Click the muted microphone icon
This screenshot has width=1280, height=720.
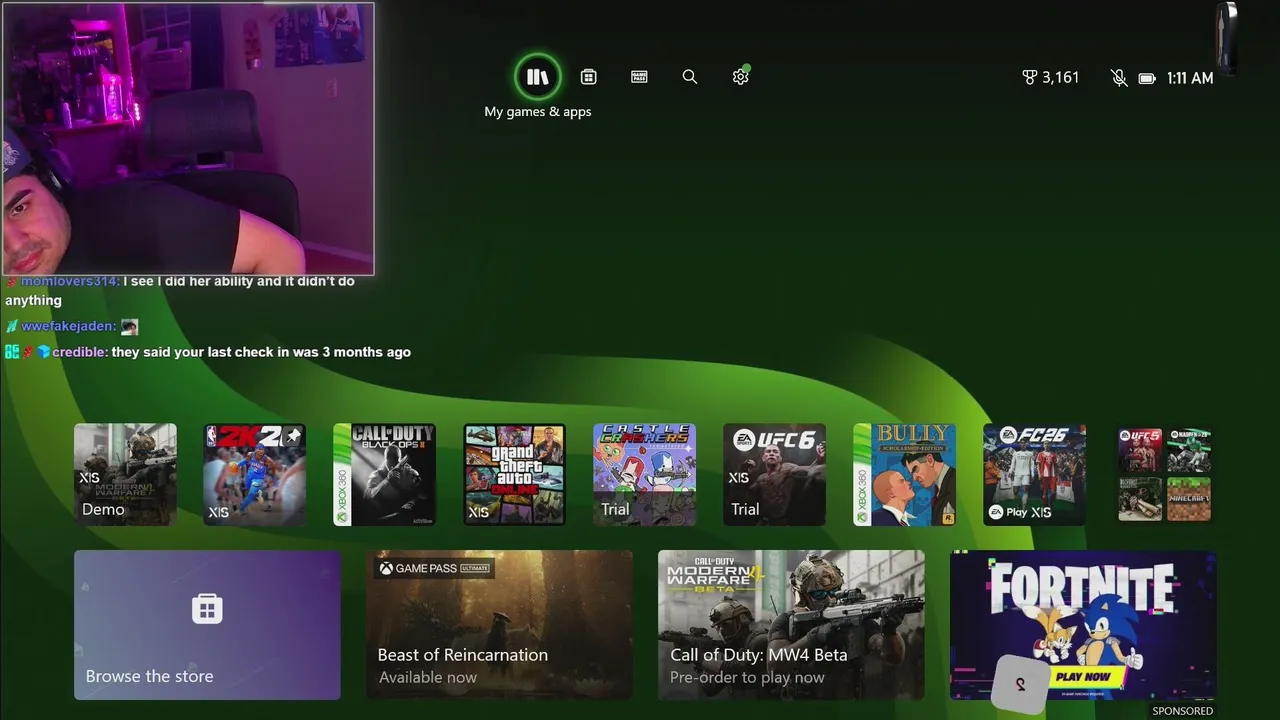(1119, 77)
